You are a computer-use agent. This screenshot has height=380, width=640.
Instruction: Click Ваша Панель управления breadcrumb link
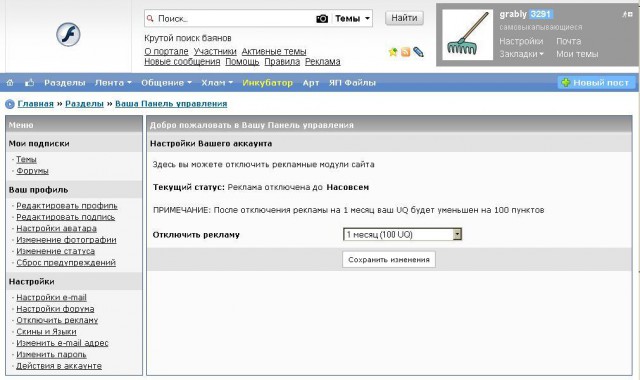click(171, 104)
